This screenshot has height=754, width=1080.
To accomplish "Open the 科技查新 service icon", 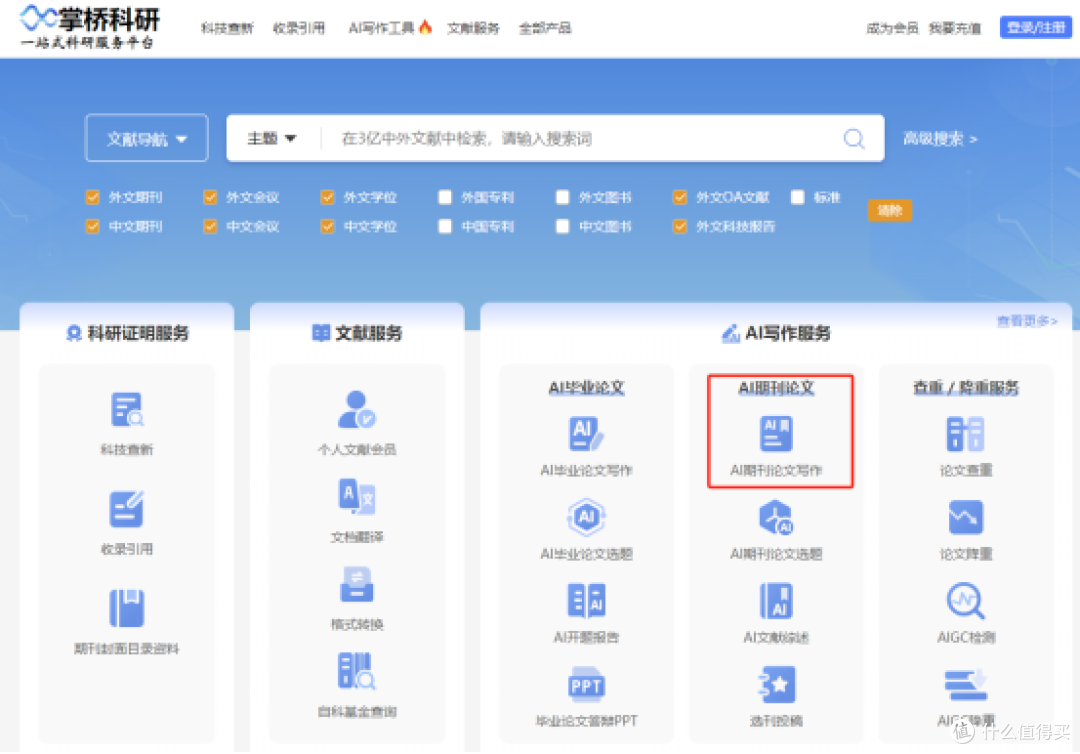I will tap(127, 410).
